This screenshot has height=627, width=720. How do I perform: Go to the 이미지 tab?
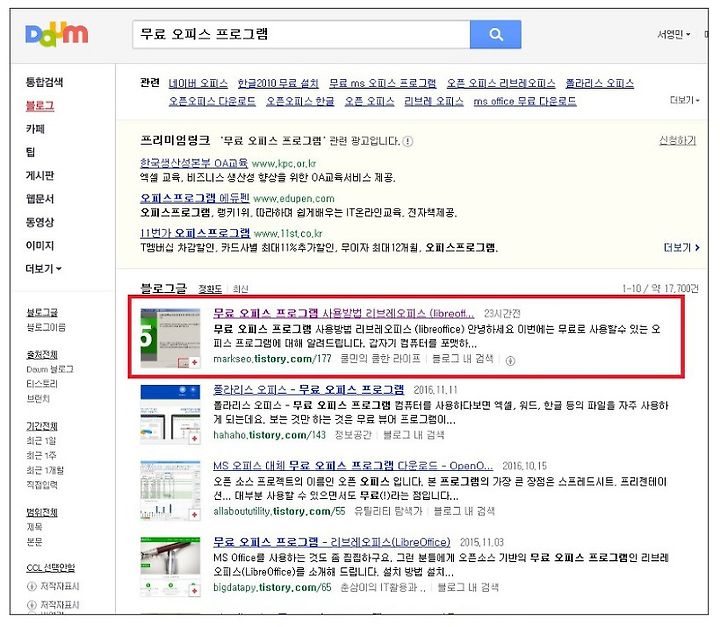(x=39, y=246)
